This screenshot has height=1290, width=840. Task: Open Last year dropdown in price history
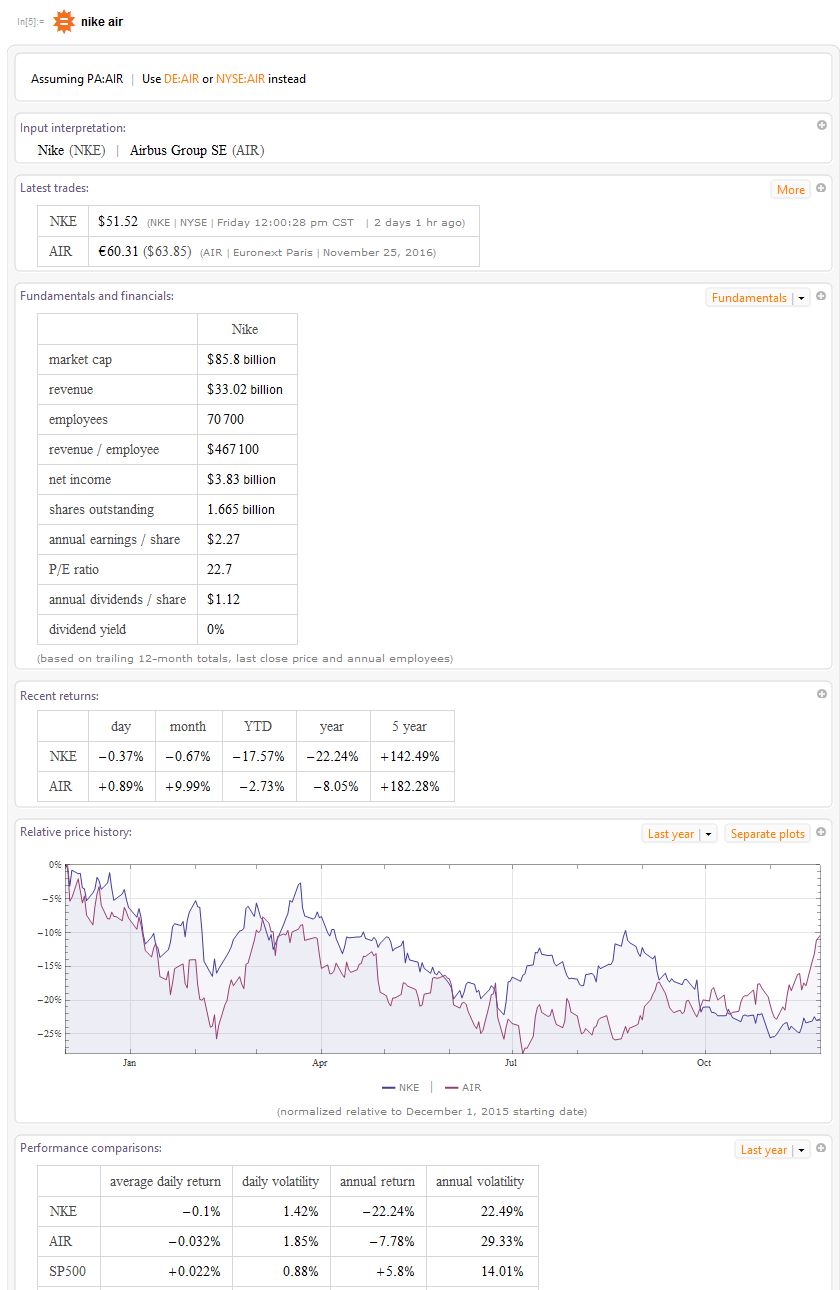(708, 834)
